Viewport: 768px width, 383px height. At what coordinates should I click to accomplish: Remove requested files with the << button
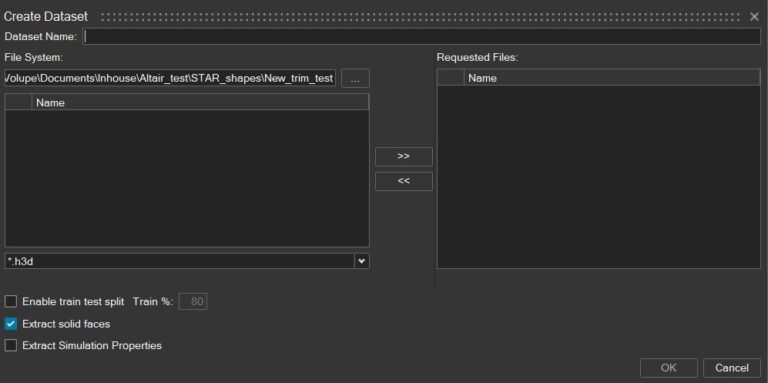tap(404, 181)
